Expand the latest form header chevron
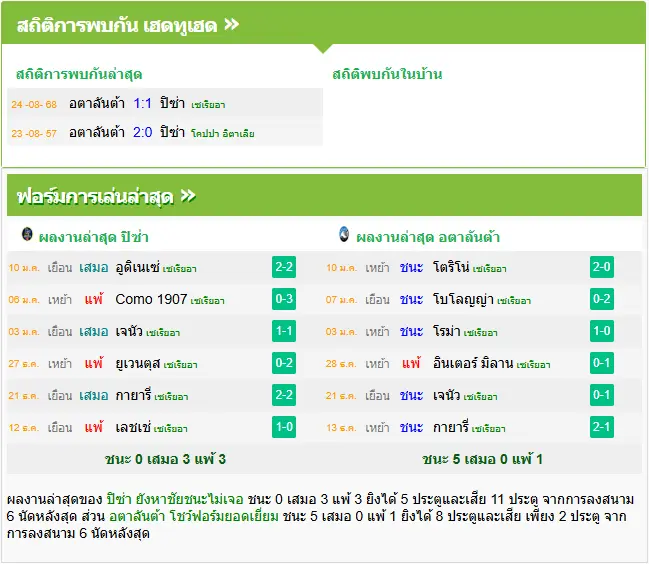 pos(188,195)
